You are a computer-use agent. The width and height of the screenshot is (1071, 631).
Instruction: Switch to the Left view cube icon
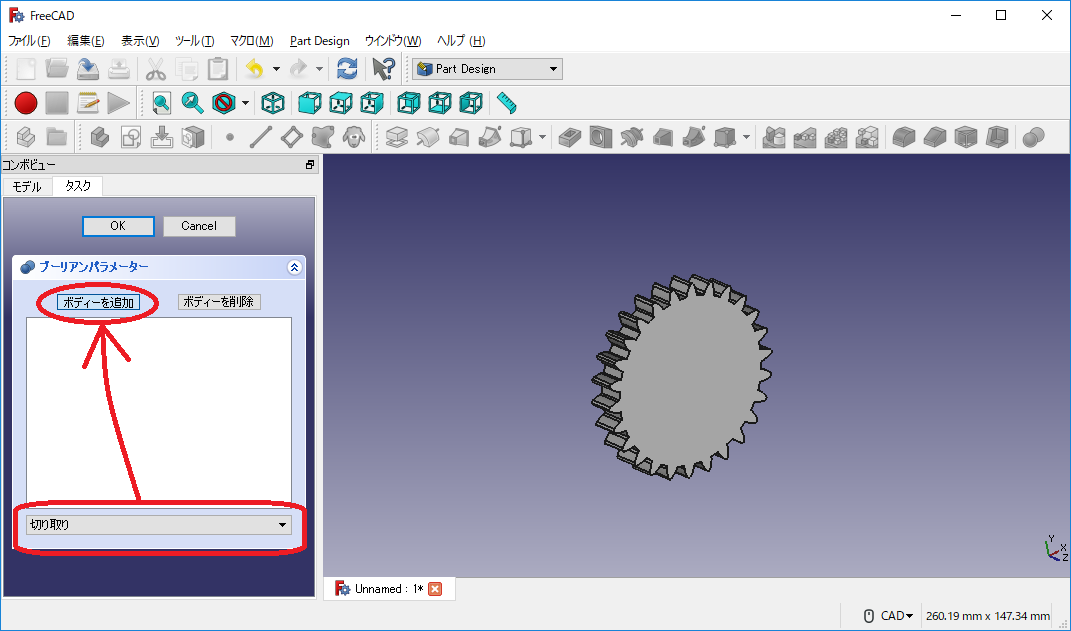tap(471, 103)
